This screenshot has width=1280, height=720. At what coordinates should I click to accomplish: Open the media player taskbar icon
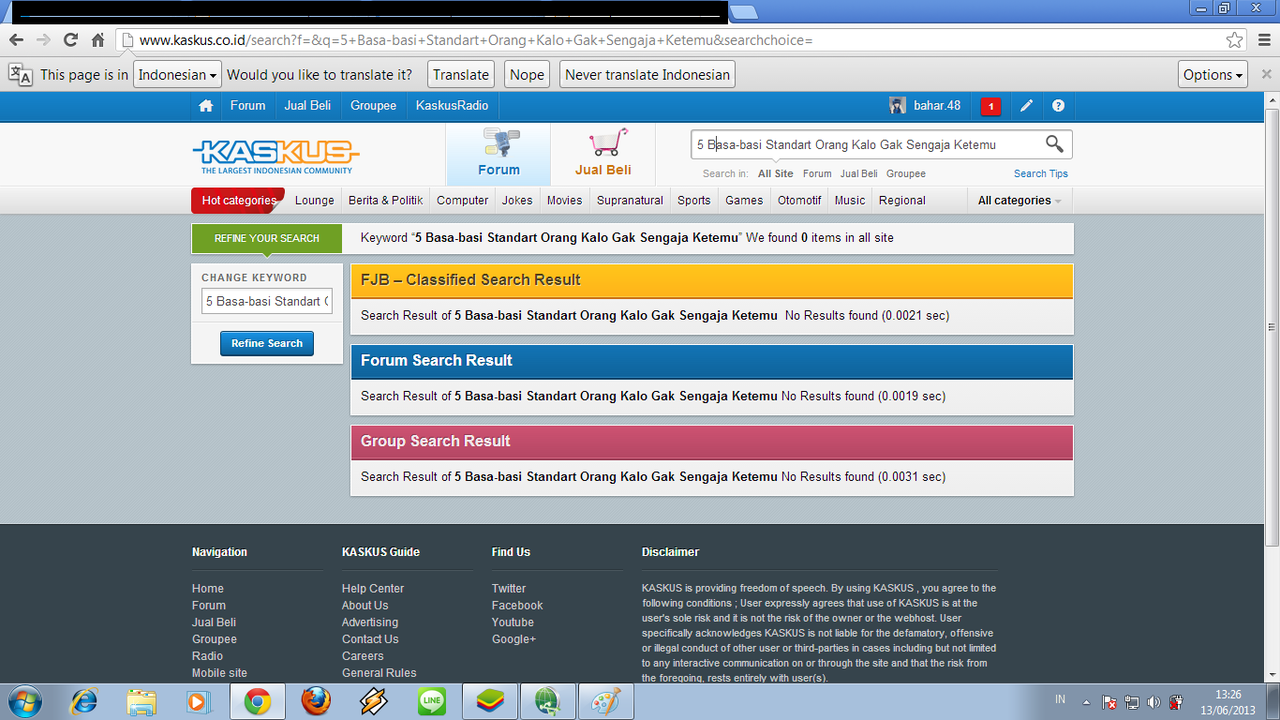click(197, 702)
